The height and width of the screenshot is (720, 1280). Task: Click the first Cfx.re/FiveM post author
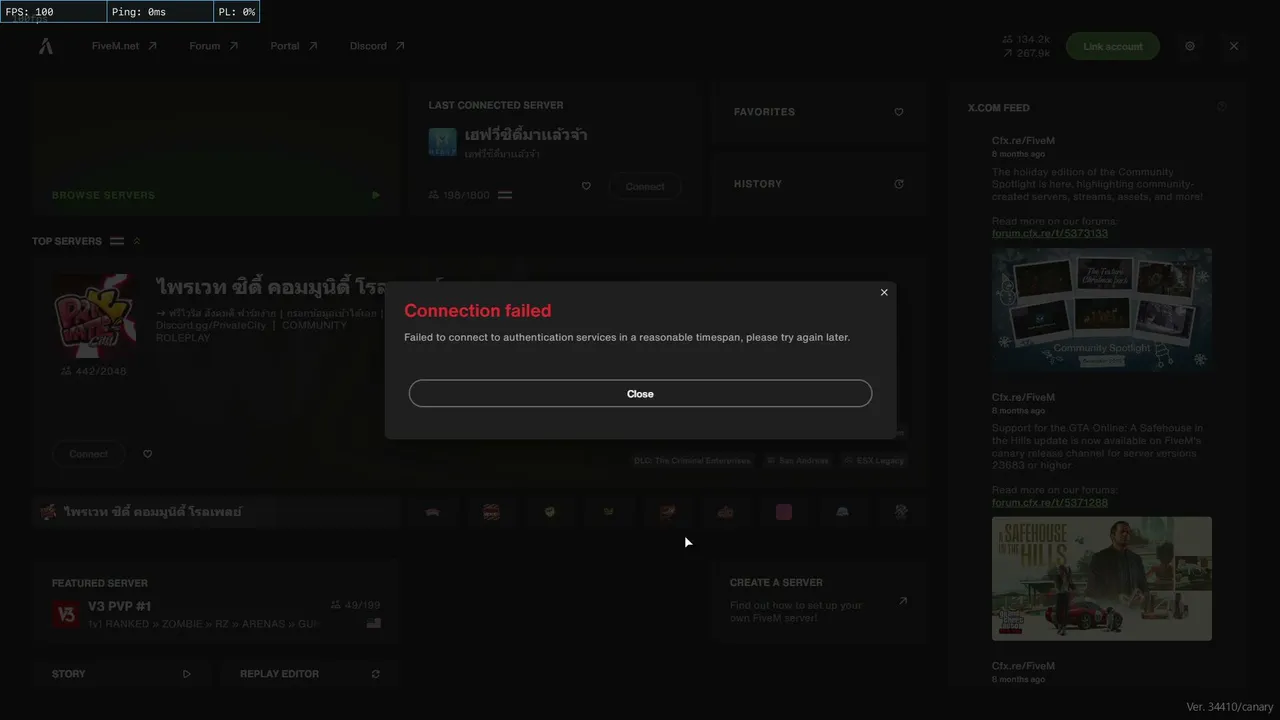tap(1023, 141)
